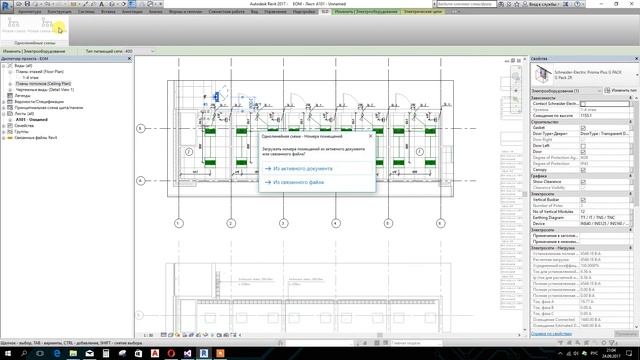Toggle the Canopy checkbox

point(583,170)
